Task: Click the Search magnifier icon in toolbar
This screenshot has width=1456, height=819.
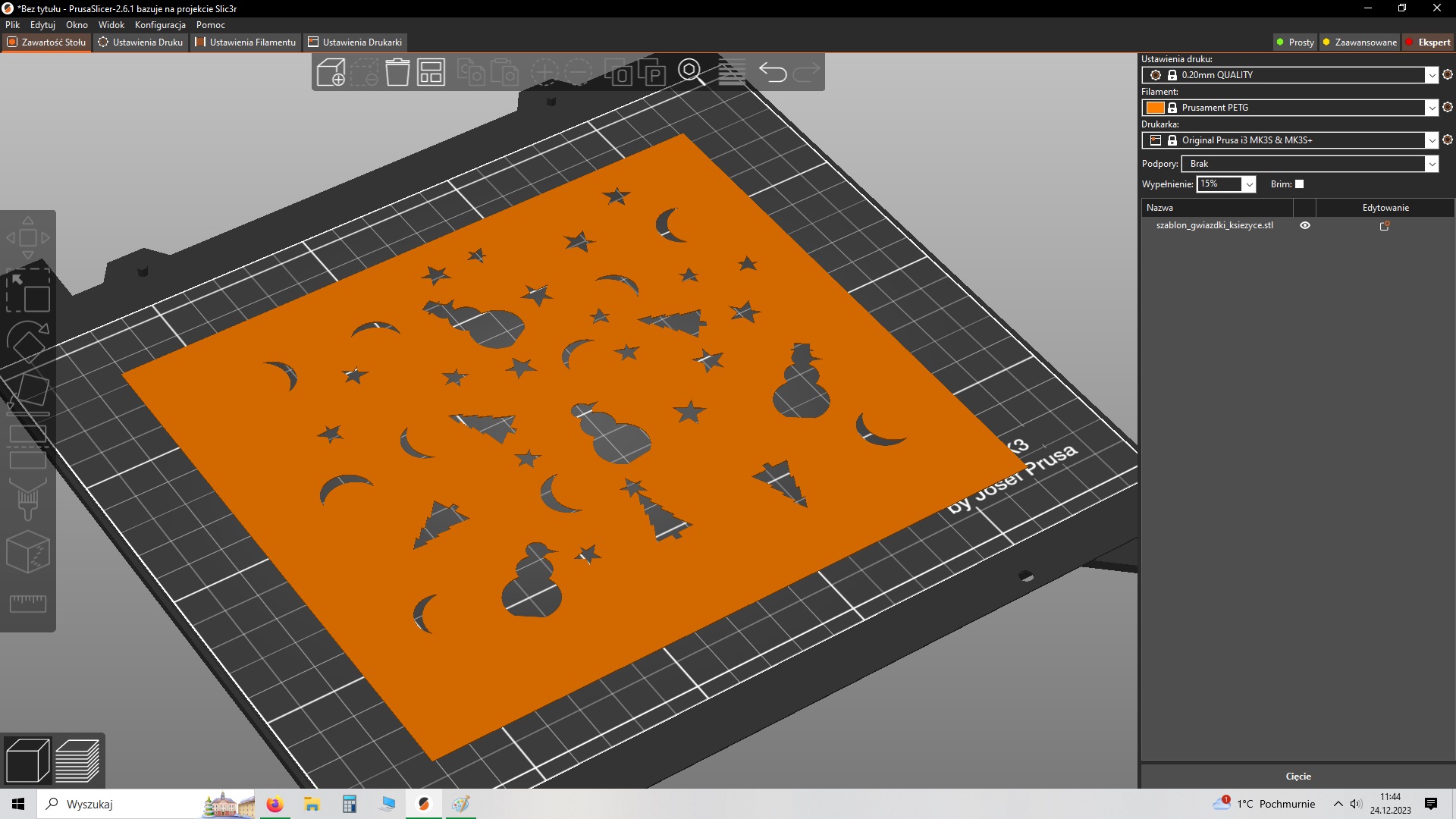Action: [689, 71]
